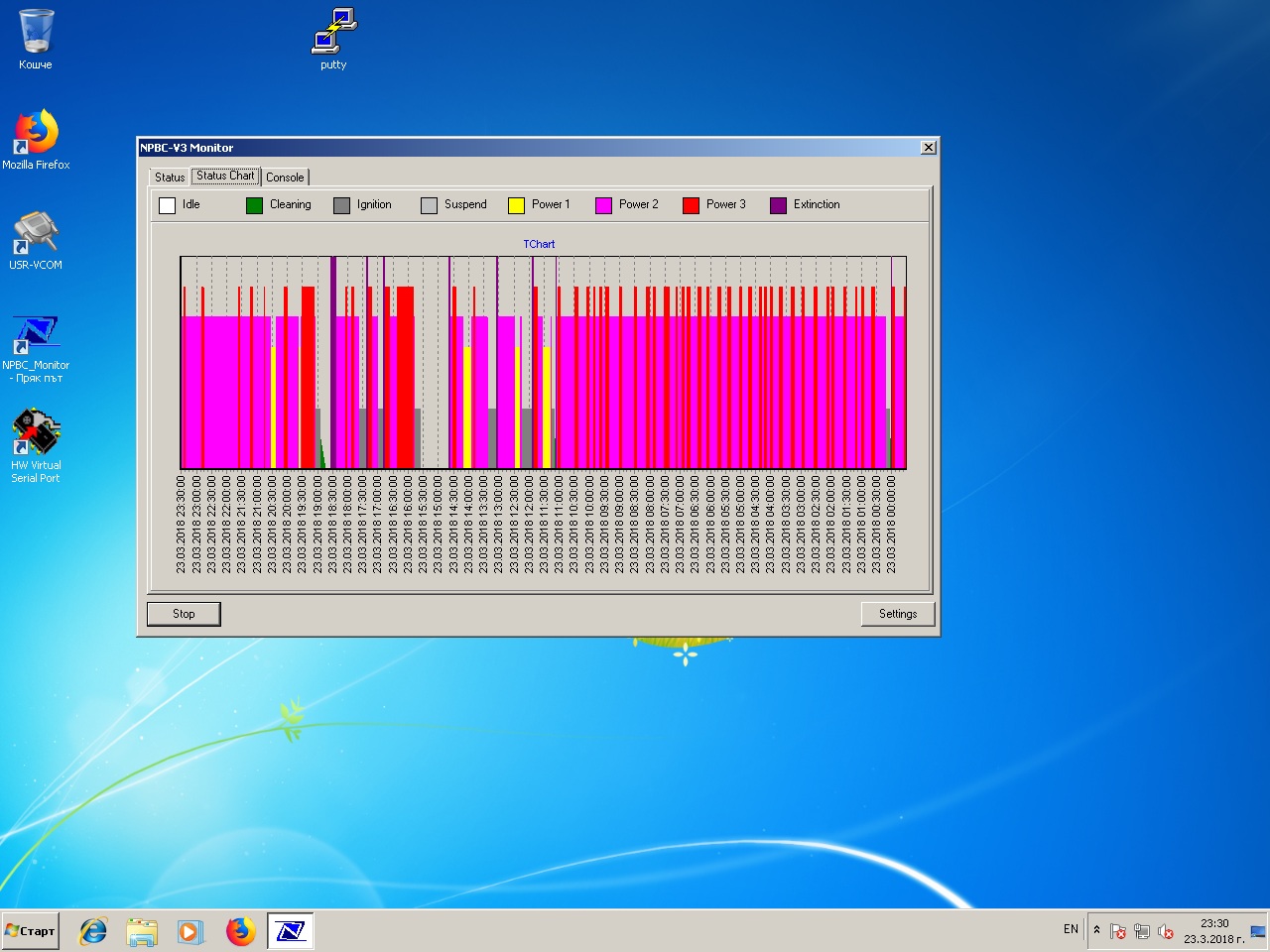The height and width of the screenshot is (952, 1270).
Task: Click the NPBC Monitor taskbar button
Action: [x=290, y=931]
